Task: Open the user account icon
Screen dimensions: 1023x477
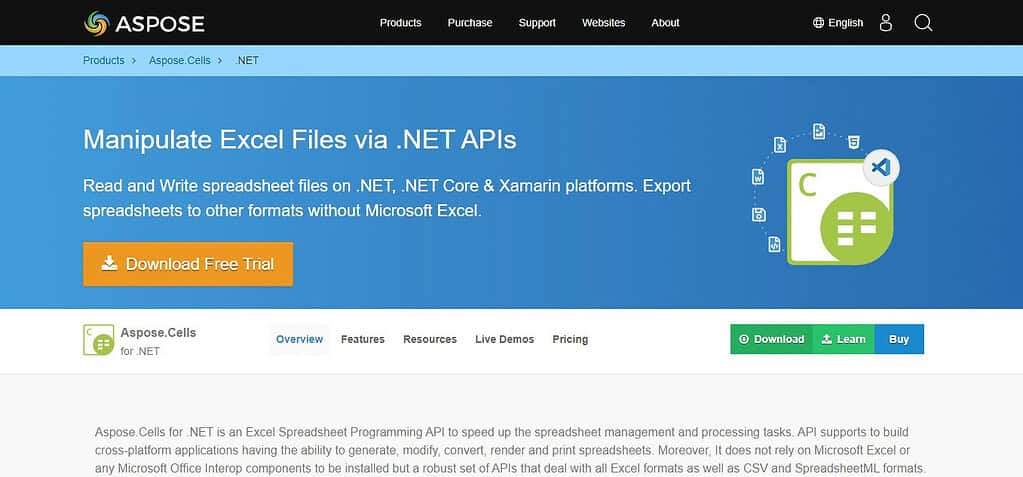Action: click(x=885, y=23)
